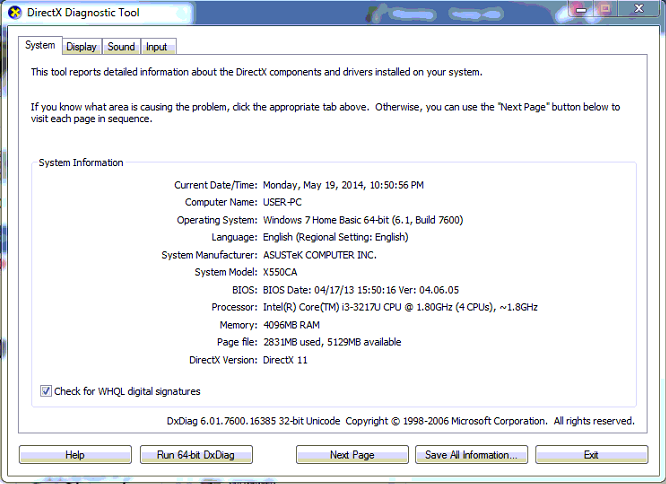
Task: Go to Next Page
Action: (x=352, y=455)
